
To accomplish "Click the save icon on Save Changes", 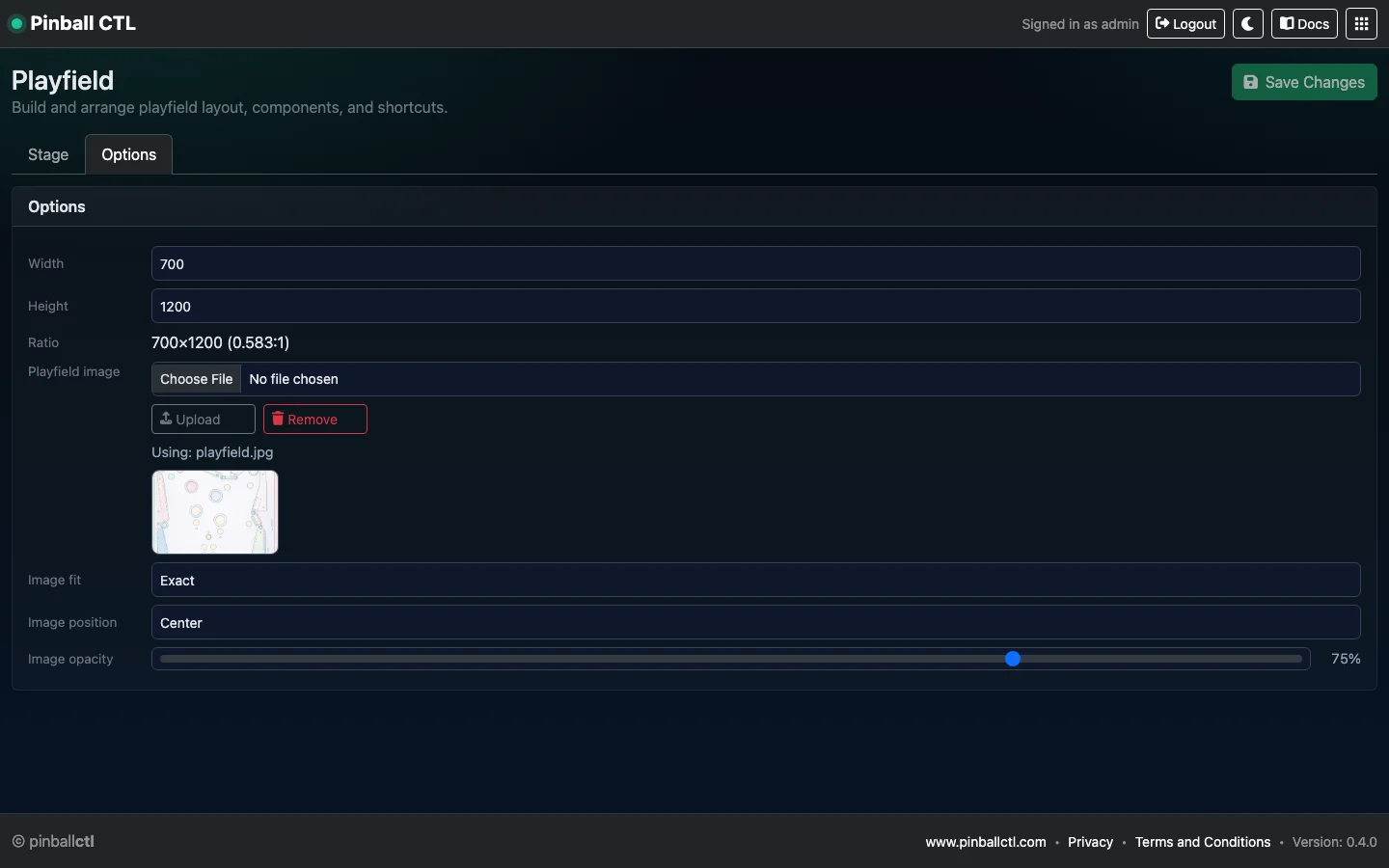I will click(x=1252, y=82).
